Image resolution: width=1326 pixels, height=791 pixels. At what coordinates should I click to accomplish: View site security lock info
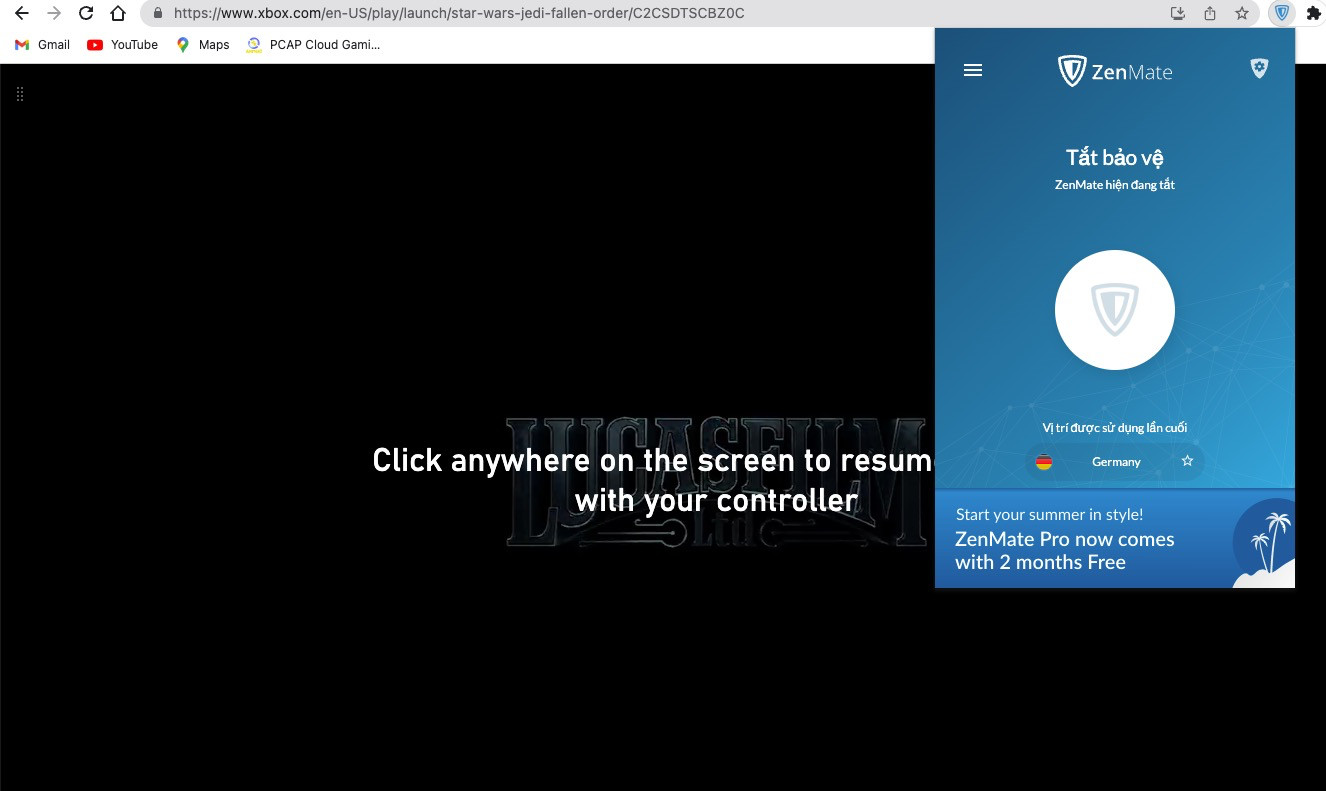157,13
